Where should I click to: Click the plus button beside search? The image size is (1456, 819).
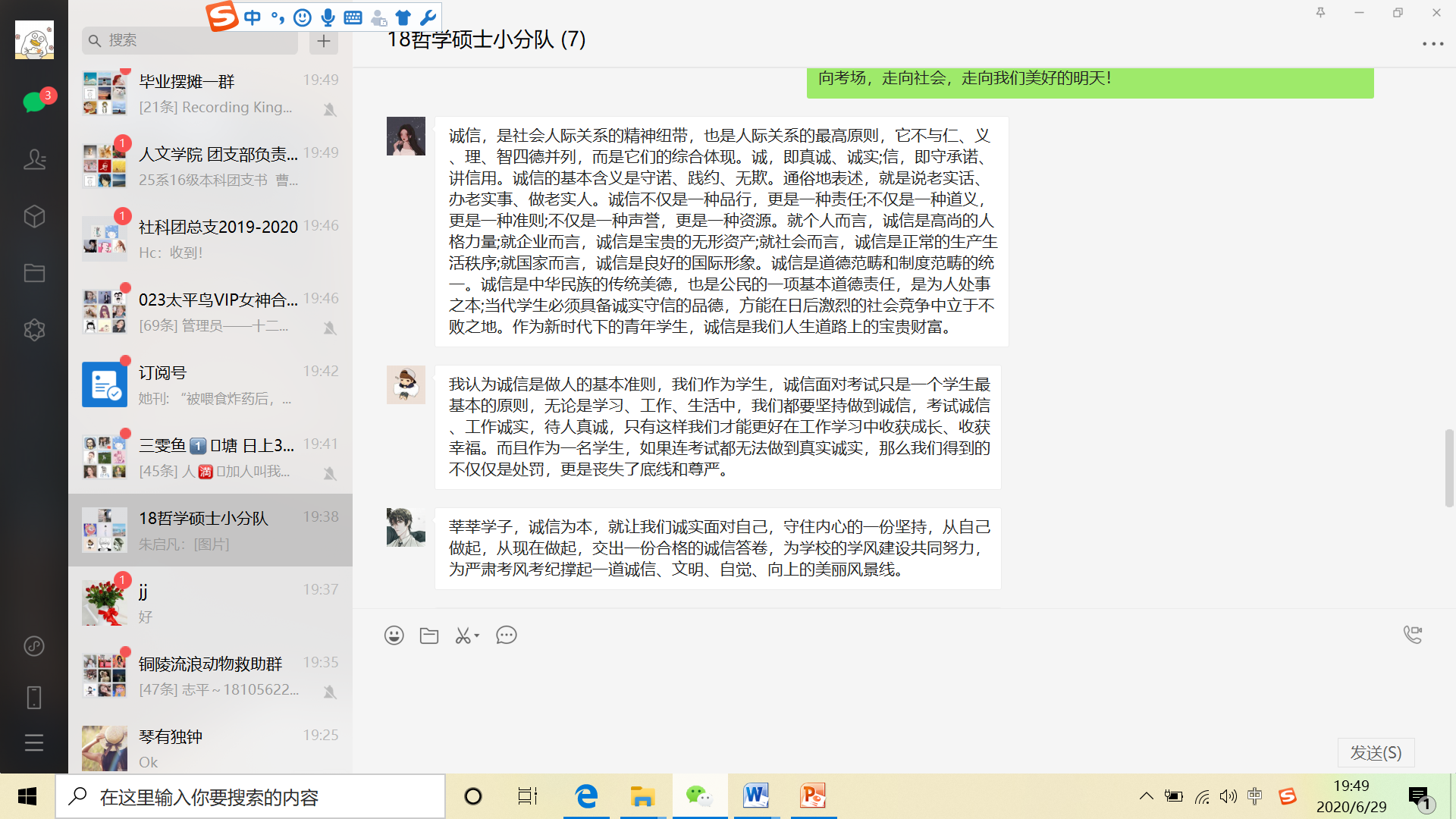pos(324,41)
